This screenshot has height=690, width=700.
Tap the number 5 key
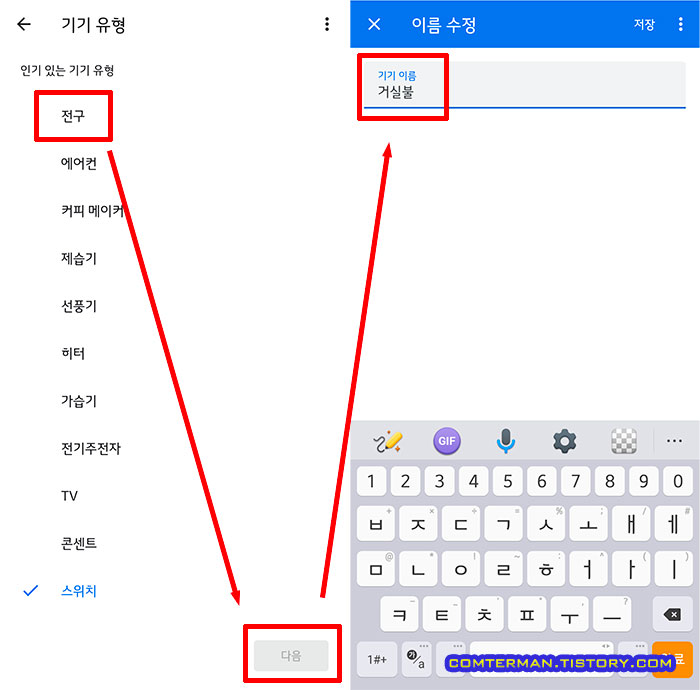[508, 481]
